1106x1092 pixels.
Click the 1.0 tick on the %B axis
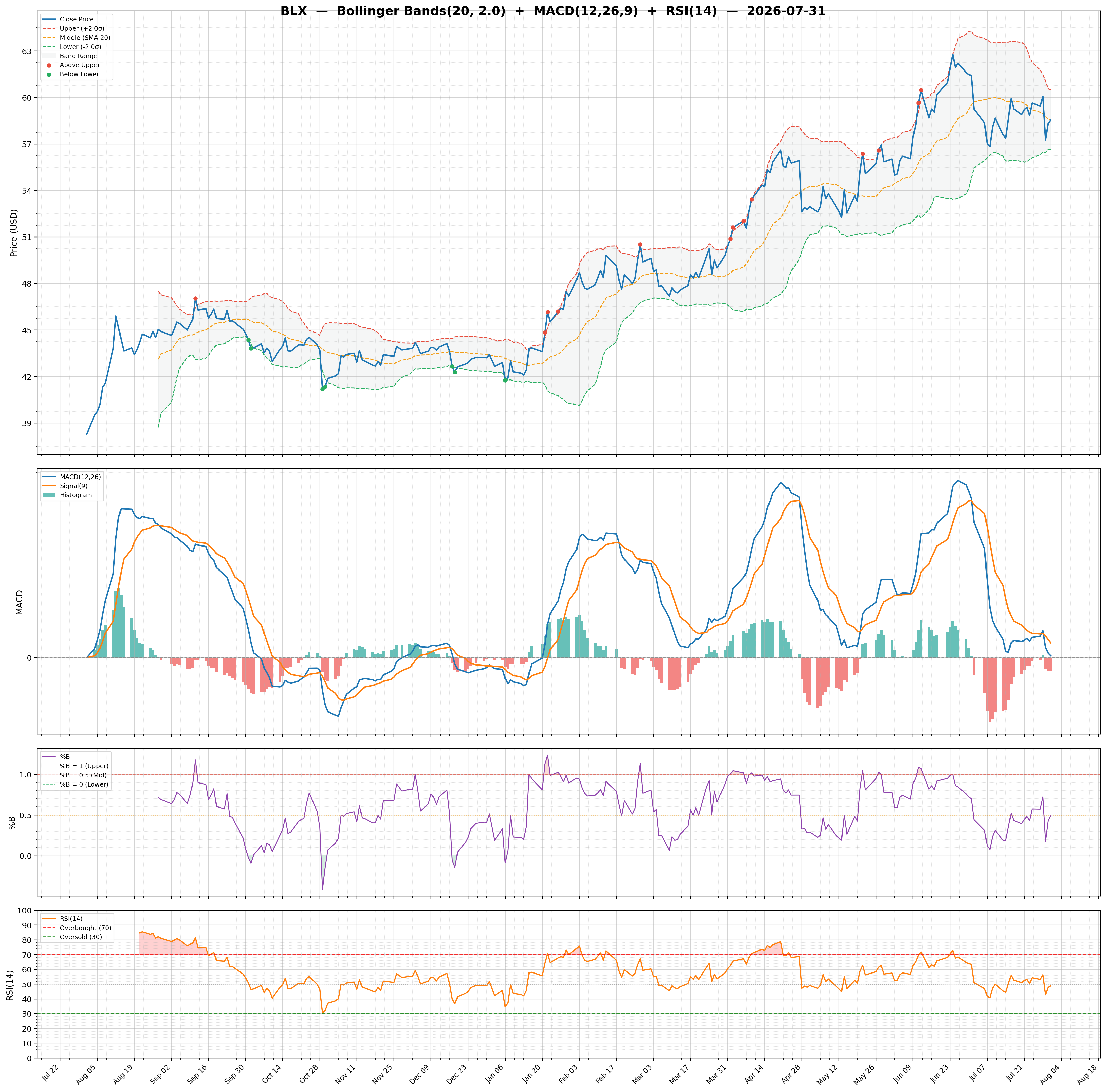point(25,775)
